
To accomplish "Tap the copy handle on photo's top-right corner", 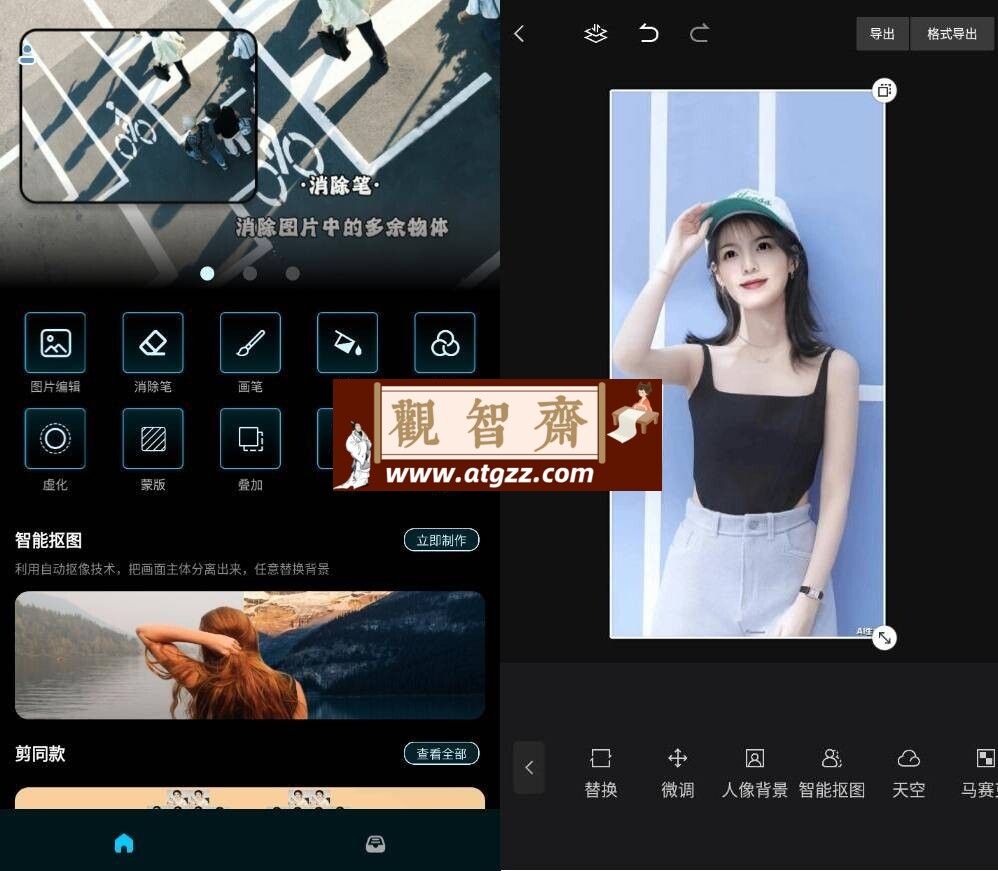I will pyautogui.click(x=884, y=90).
